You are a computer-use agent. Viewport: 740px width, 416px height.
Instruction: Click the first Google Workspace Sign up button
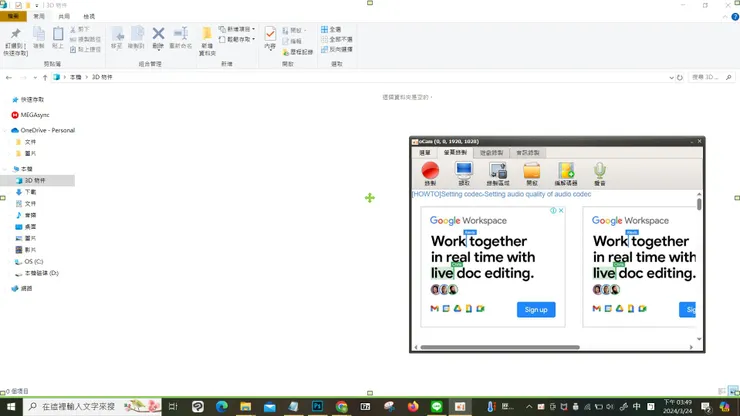pyautogui.click(x=536, y=310)
